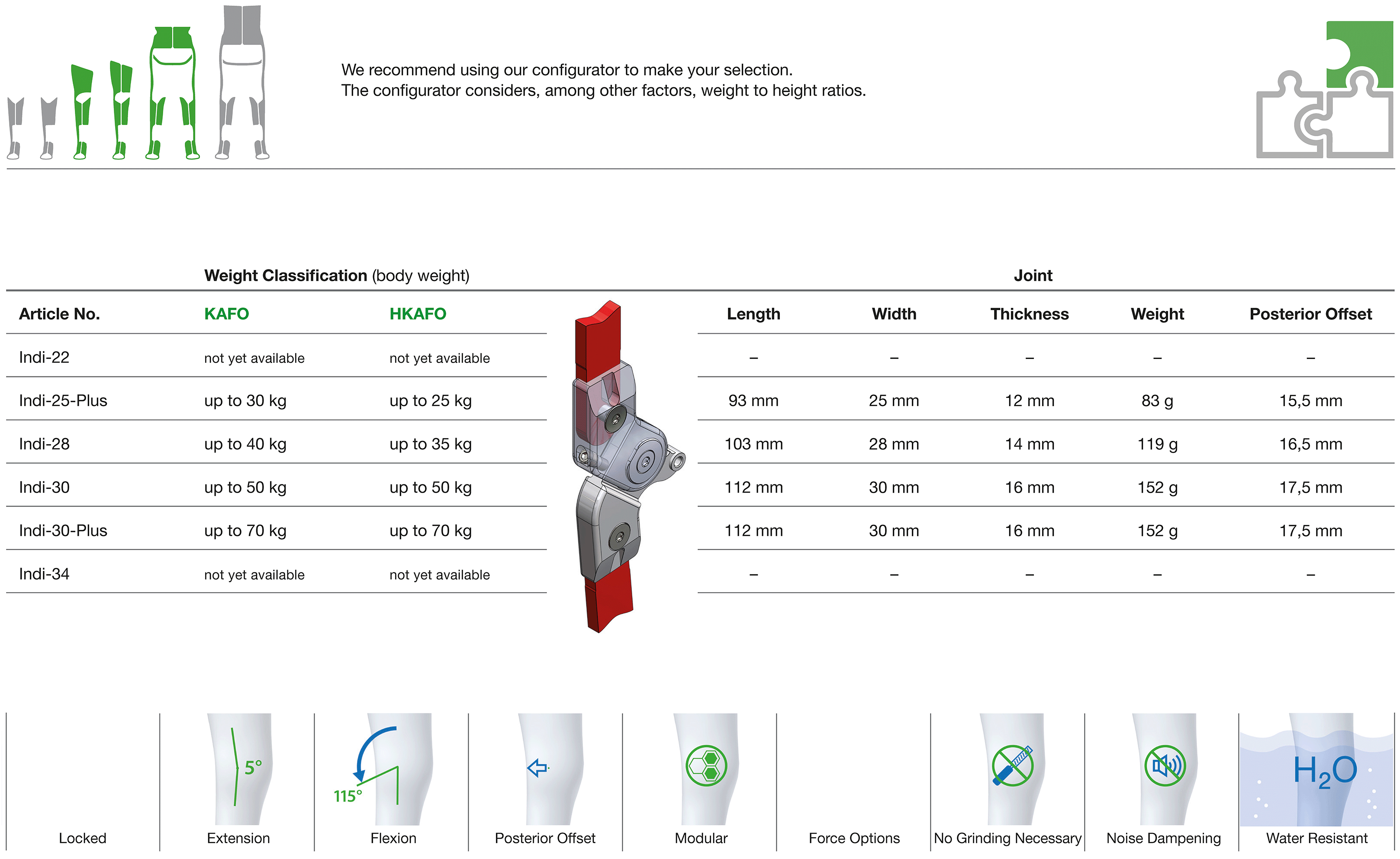Click the Noise Dampening speaker icon

pos(1165,765)
